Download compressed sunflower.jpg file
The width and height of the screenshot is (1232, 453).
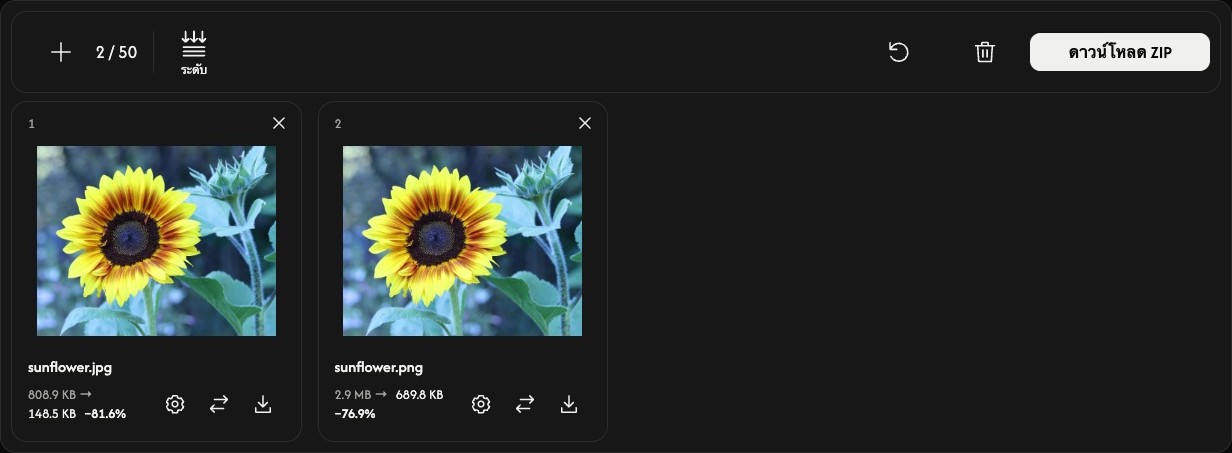pyautogui.click(x=263, y=404)
